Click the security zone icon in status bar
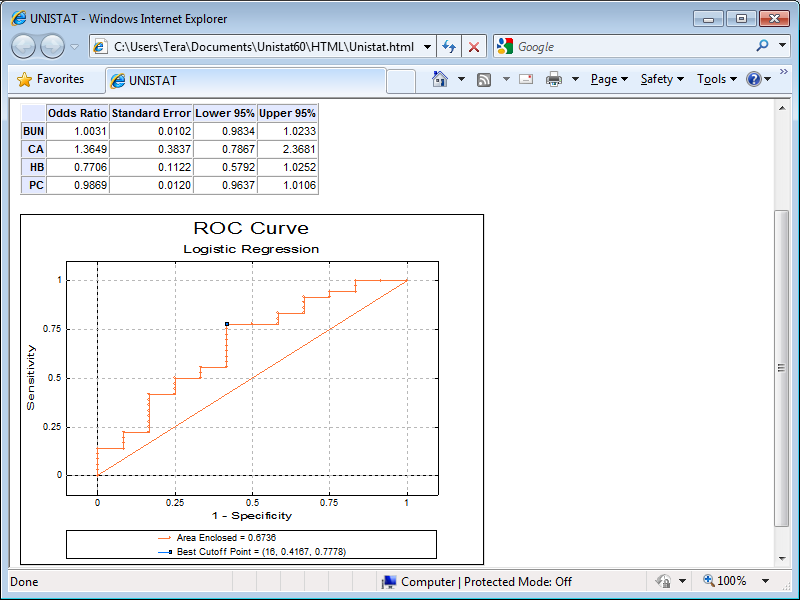The height and width of the screenshot is (600, 800). pyautogui.click(x=664, y=581)
